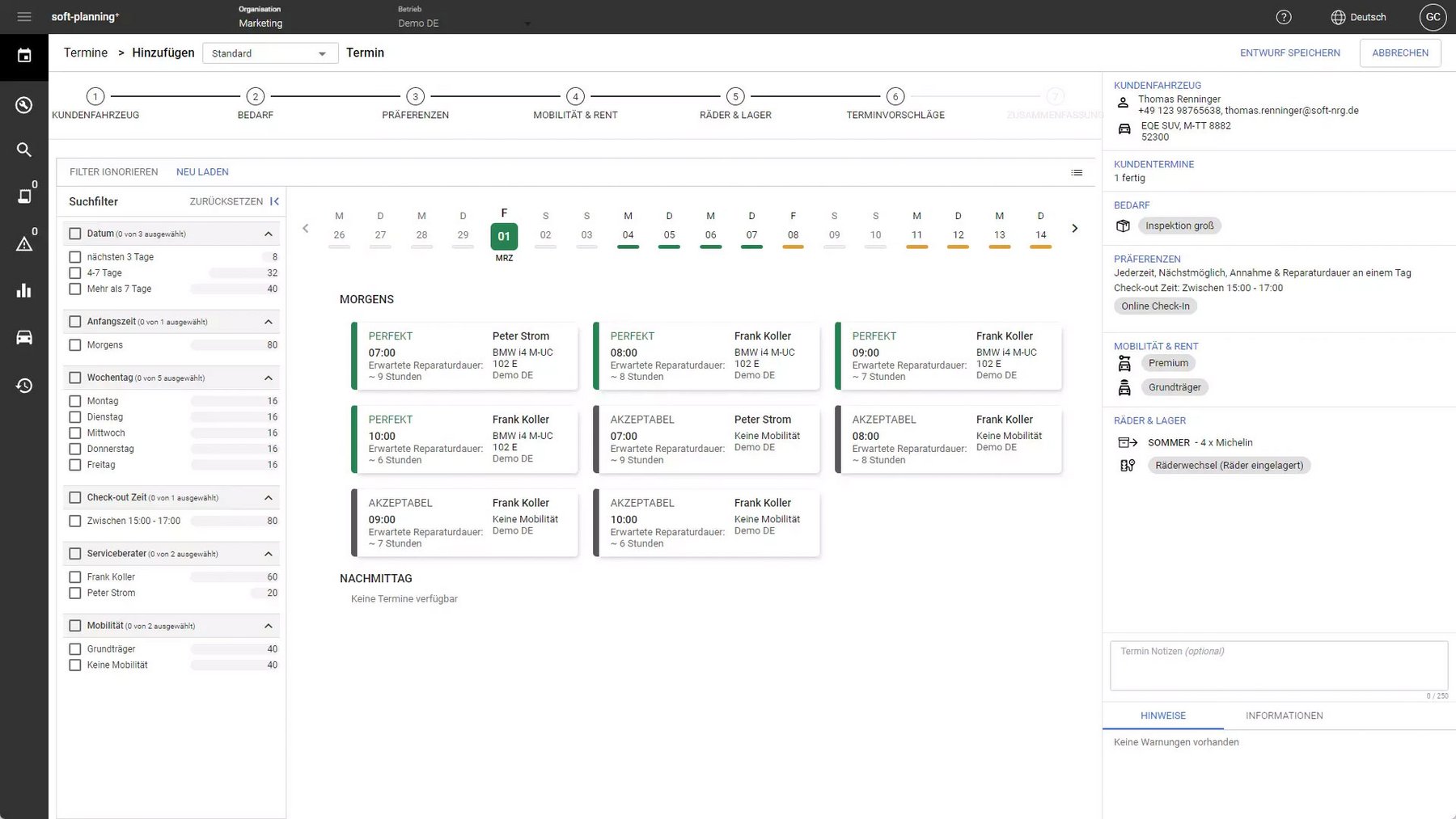Check the Freitag weekday filter
The width and height of the screenshot is (1456, 819).
(75, 465)
